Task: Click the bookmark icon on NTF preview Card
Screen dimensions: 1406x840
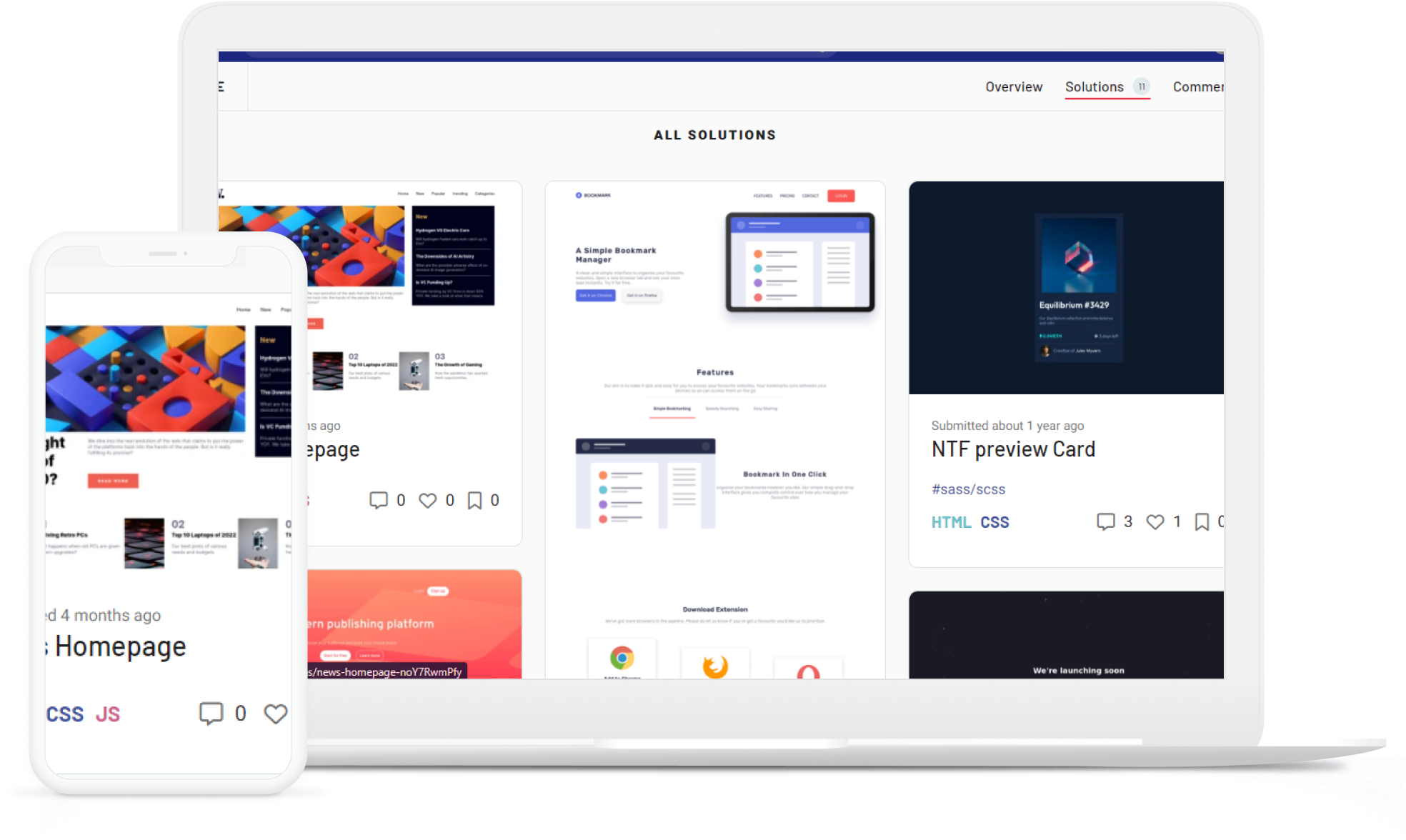Action: (1204, 522)
